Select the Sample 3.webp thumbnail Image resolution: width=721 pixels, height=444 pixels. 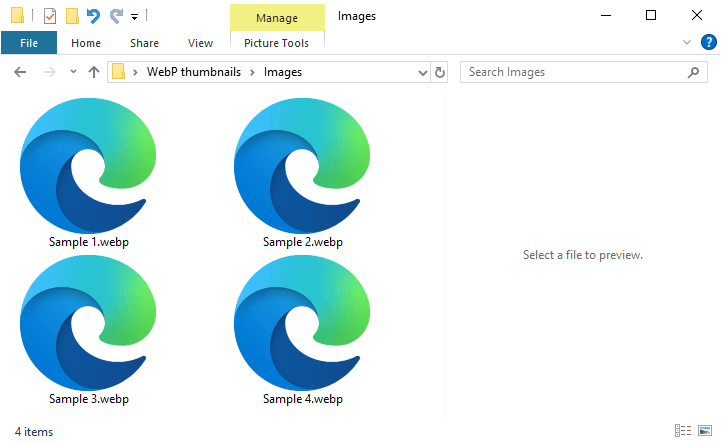tap(88, 323)
